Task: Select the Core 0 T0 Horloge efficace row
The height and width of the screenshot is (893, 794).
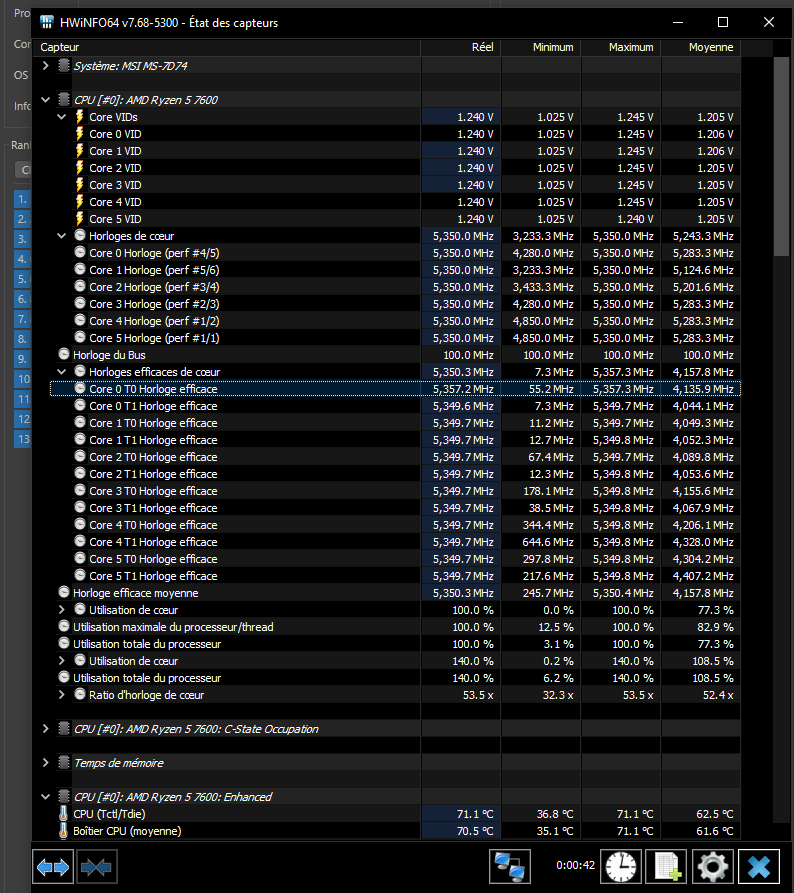Action: point(396,389)
